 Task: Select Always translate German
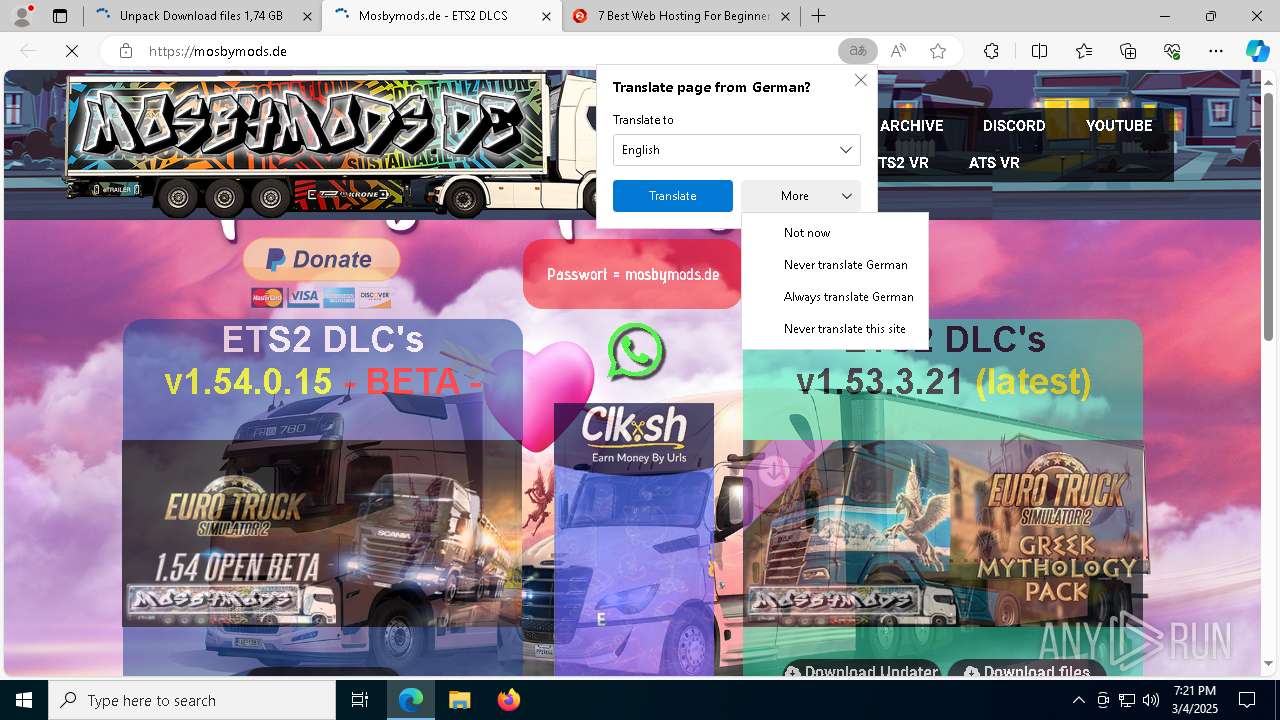tap(835, 296)
